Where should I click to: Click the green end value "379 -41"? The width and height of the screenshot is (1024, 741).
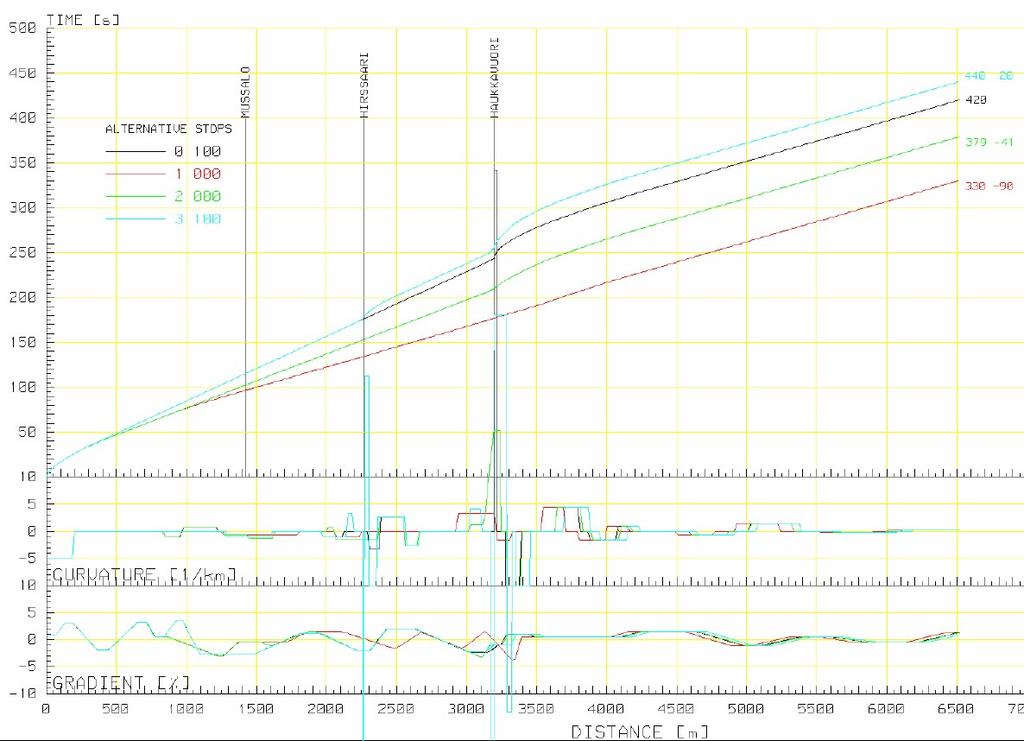tap(989, 142)
